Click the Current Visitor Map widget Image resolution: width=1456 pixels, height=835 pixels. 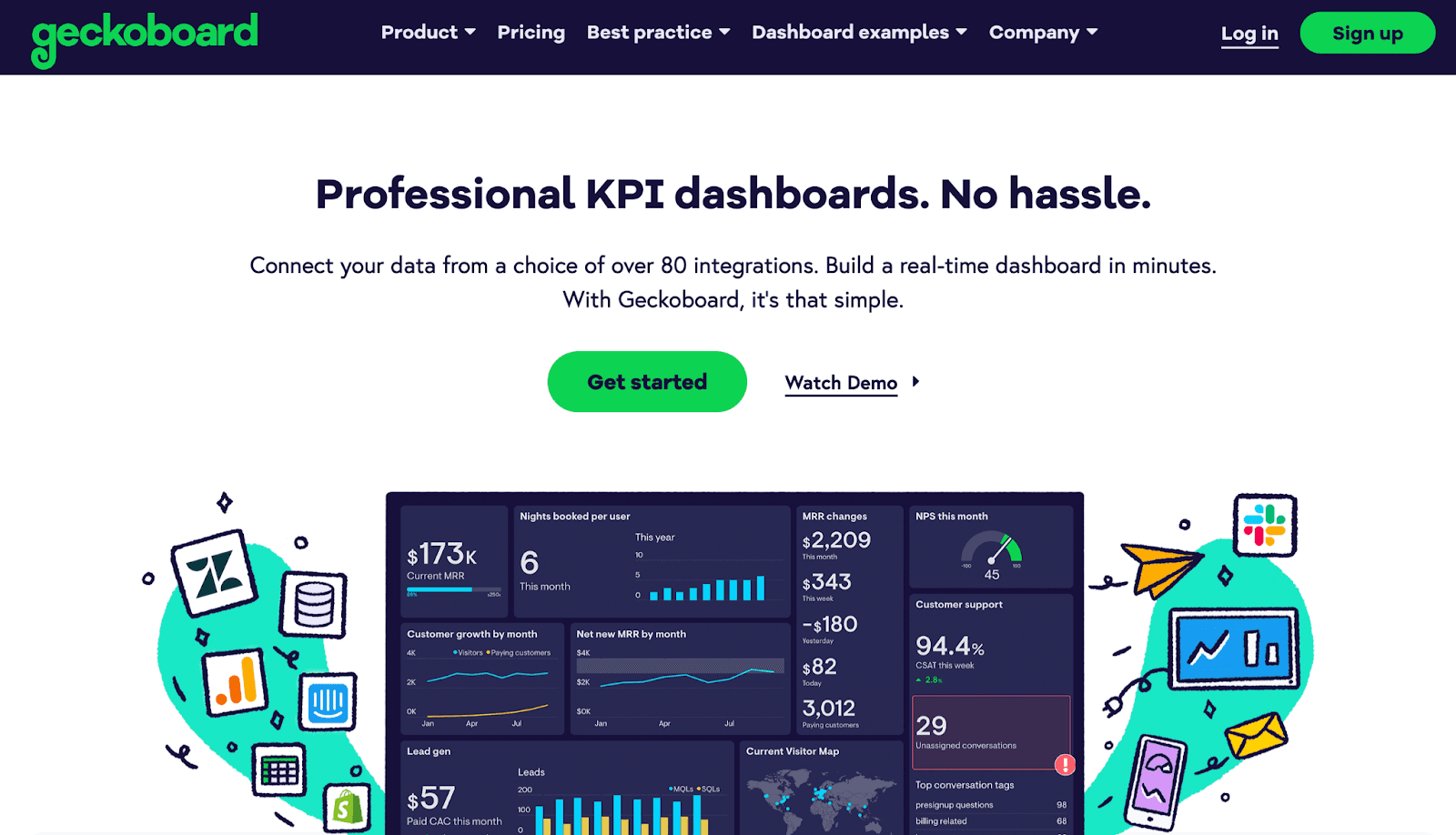coord(822,788)
